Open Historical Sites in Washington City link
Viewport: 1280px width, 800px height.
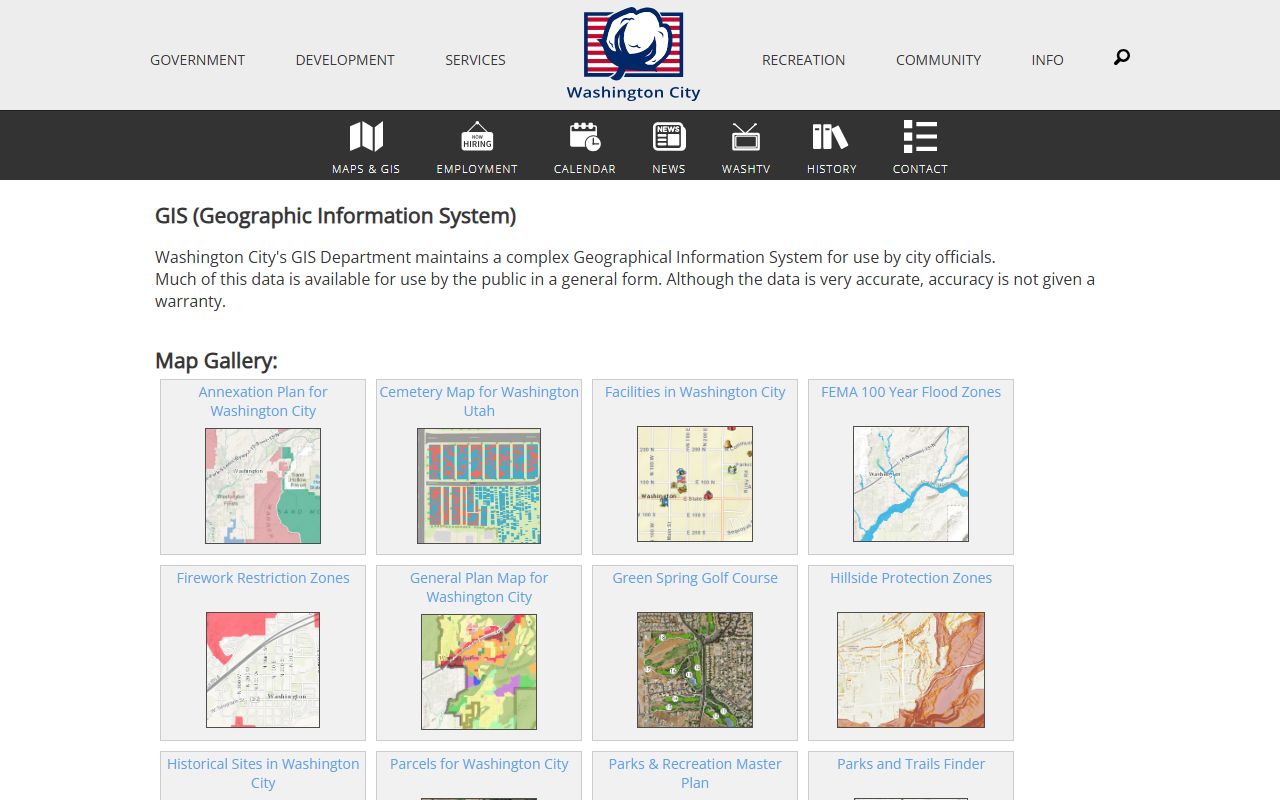point(263,773)
